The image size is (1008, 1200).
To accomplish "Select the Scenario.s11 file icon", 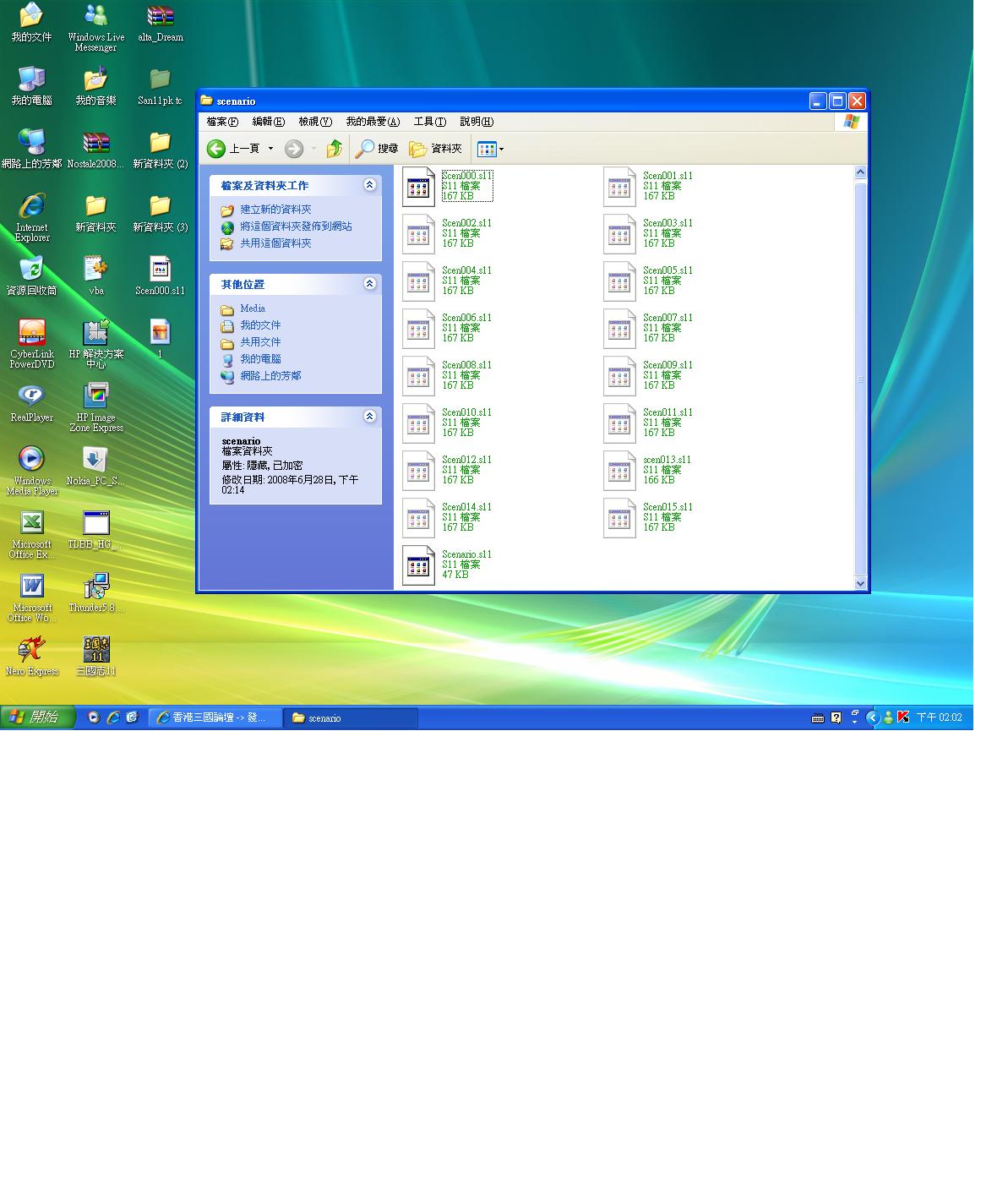I will [x=418, y=565].
